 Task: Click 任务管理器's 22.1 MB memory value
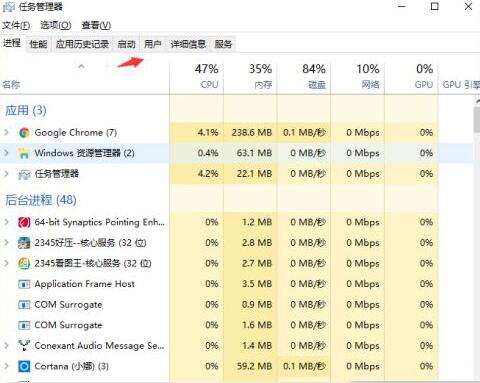point(254,174)
